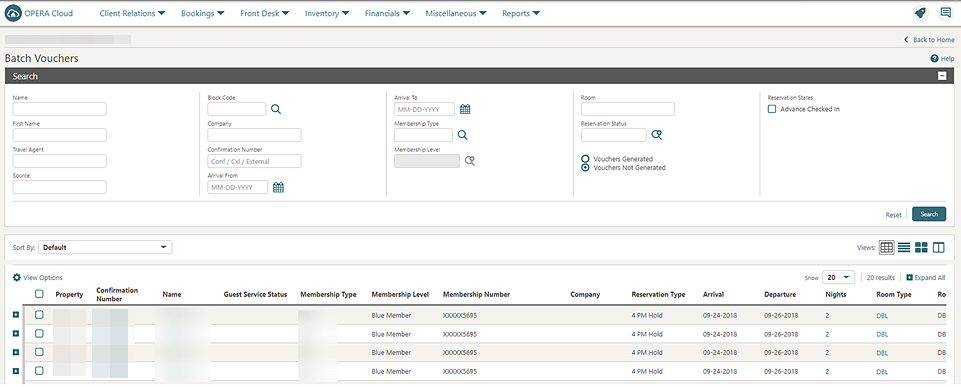
Task: Open the Bookings menu
Action: (x=202, y=13)
